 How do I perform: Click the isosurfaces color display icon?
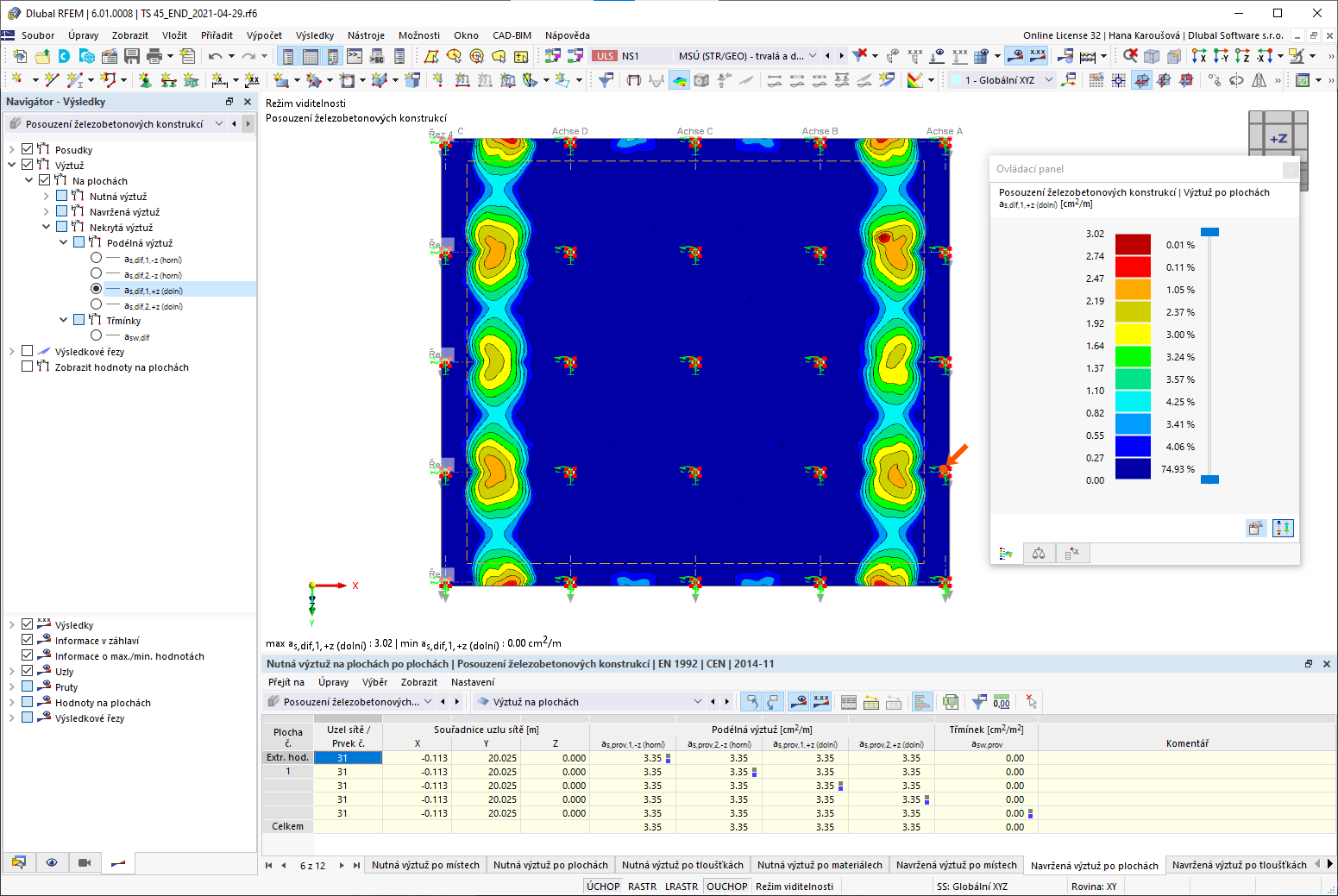point(680,80)
